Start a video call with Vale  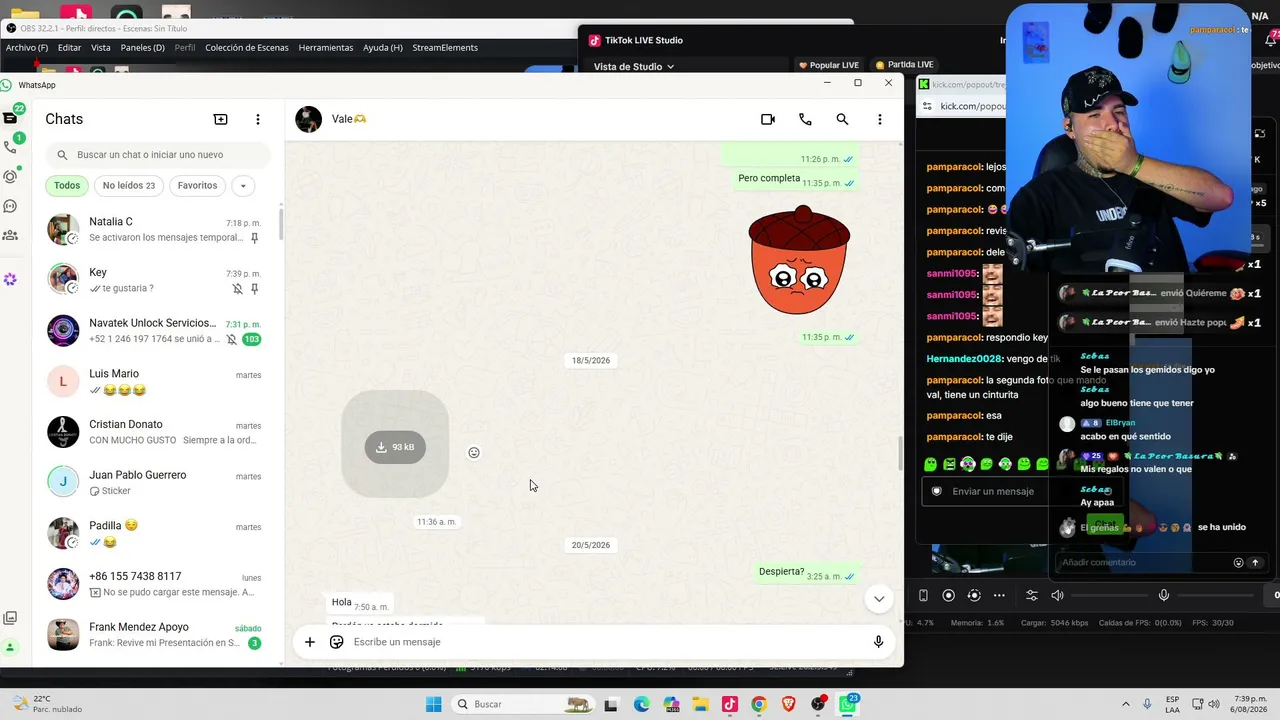(768, 119)
